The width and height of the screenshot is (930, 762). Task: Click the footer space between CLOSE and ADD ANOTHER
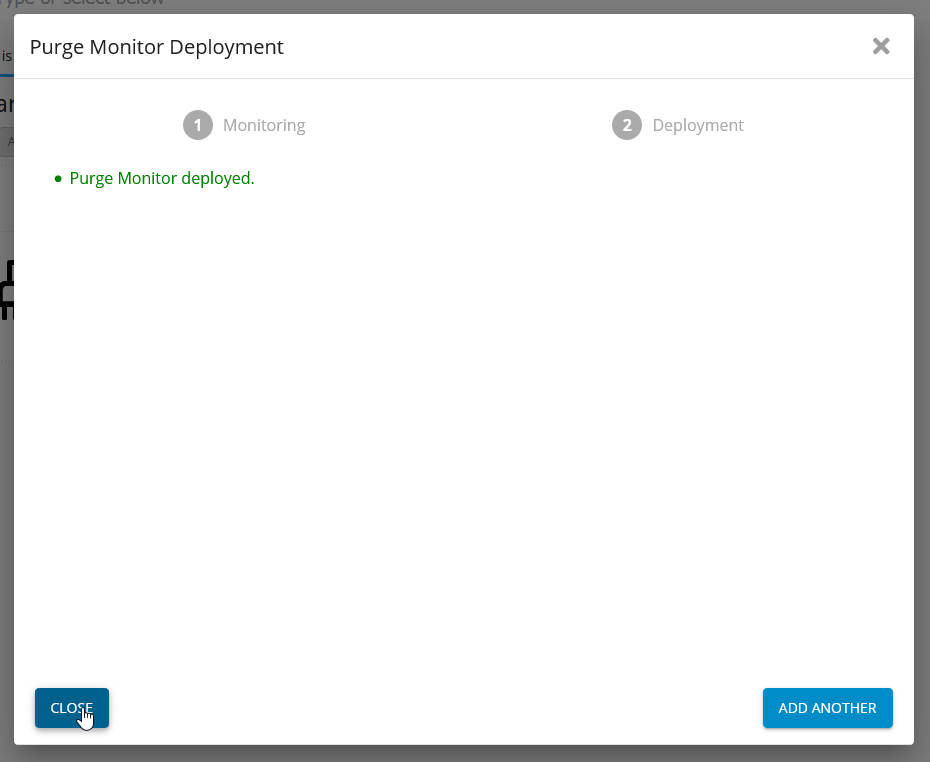tap(435, 708)
